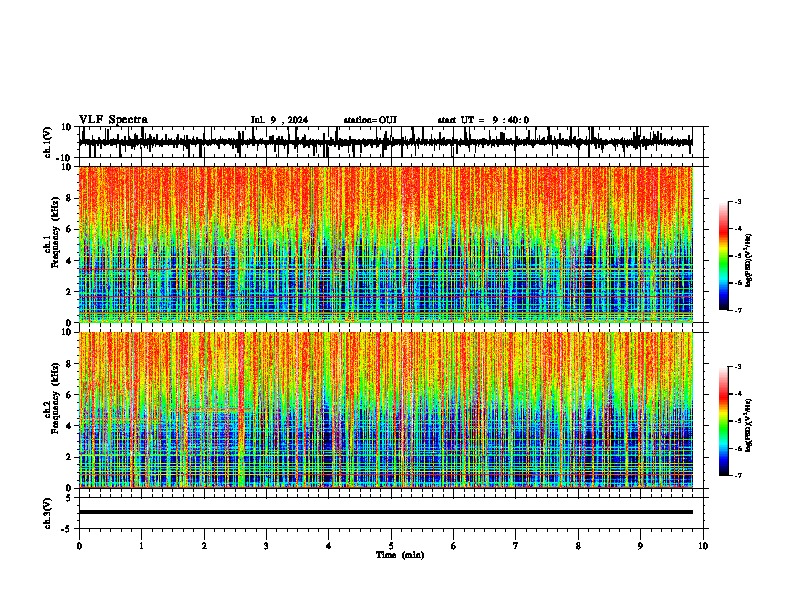
Task: Click the "2" kHz tick on ch.2 spectrogram
Action: (x=70, y=457)
